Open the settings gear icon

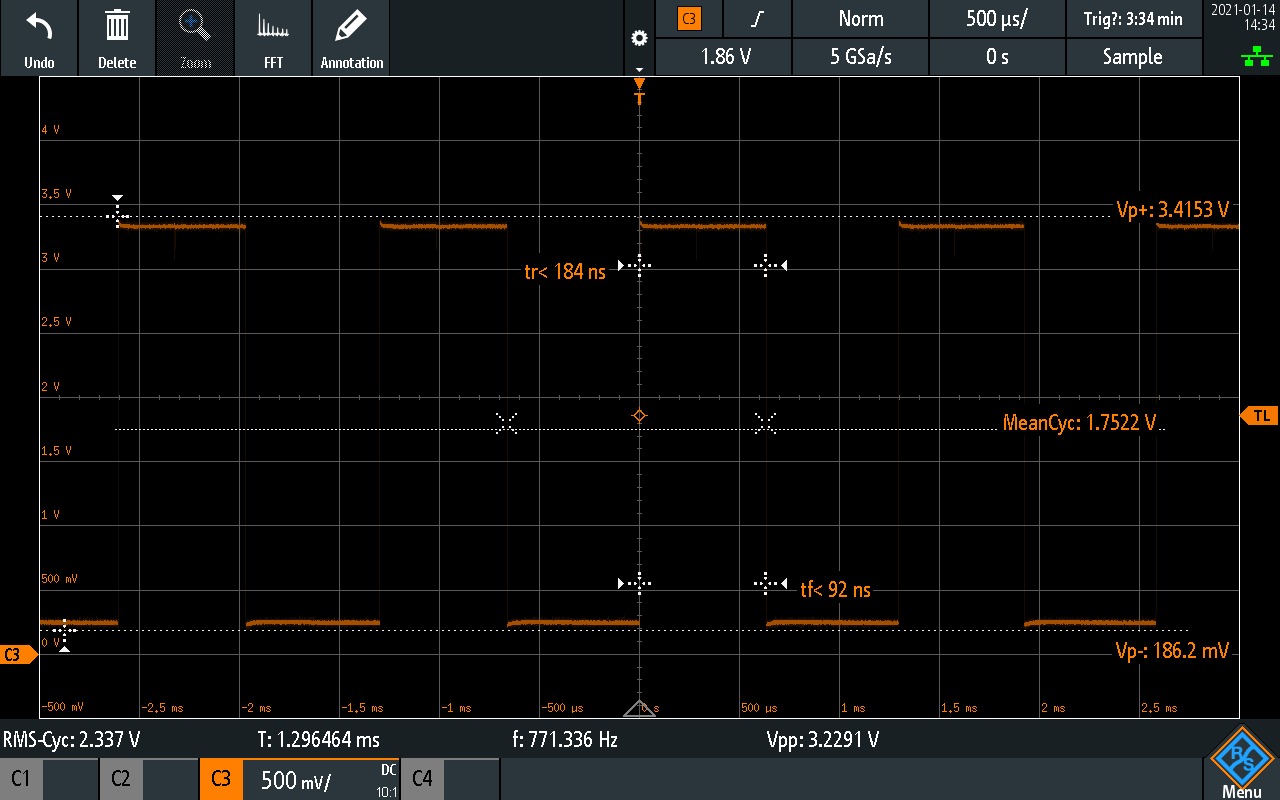[x=639, y=38]
